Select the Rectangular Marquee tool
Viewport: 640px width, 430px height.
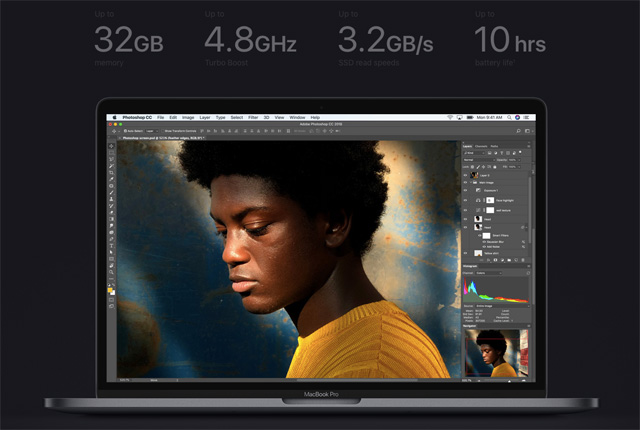pyautogui.click(x=111, y=153)
